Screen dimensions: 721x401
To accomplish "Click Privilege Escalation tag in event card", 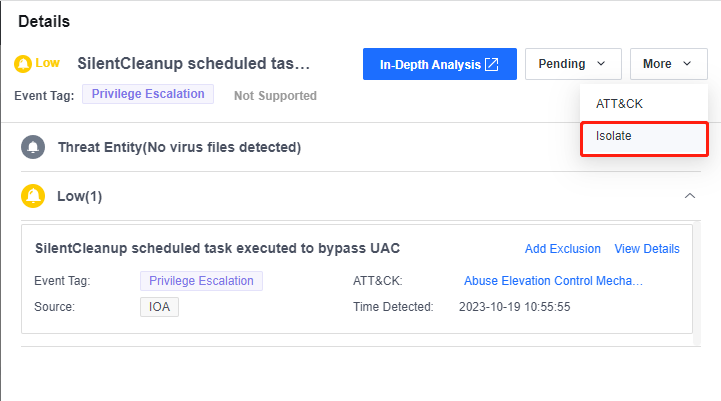I will (x=201, y=281).
